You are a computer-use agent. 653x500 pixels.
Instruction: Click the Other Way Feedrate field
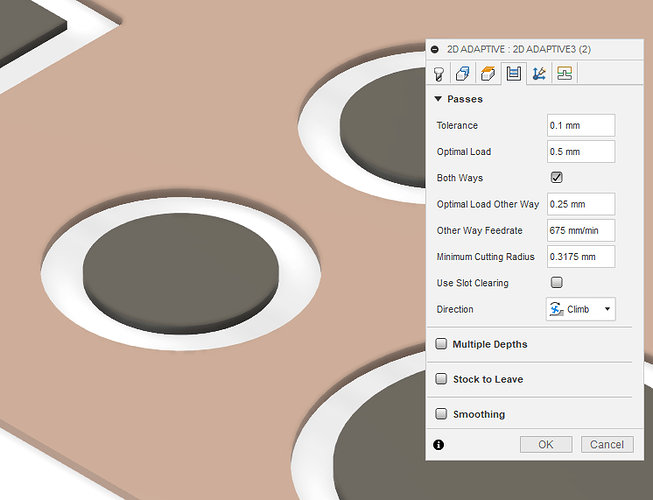[x=580, y=230]
